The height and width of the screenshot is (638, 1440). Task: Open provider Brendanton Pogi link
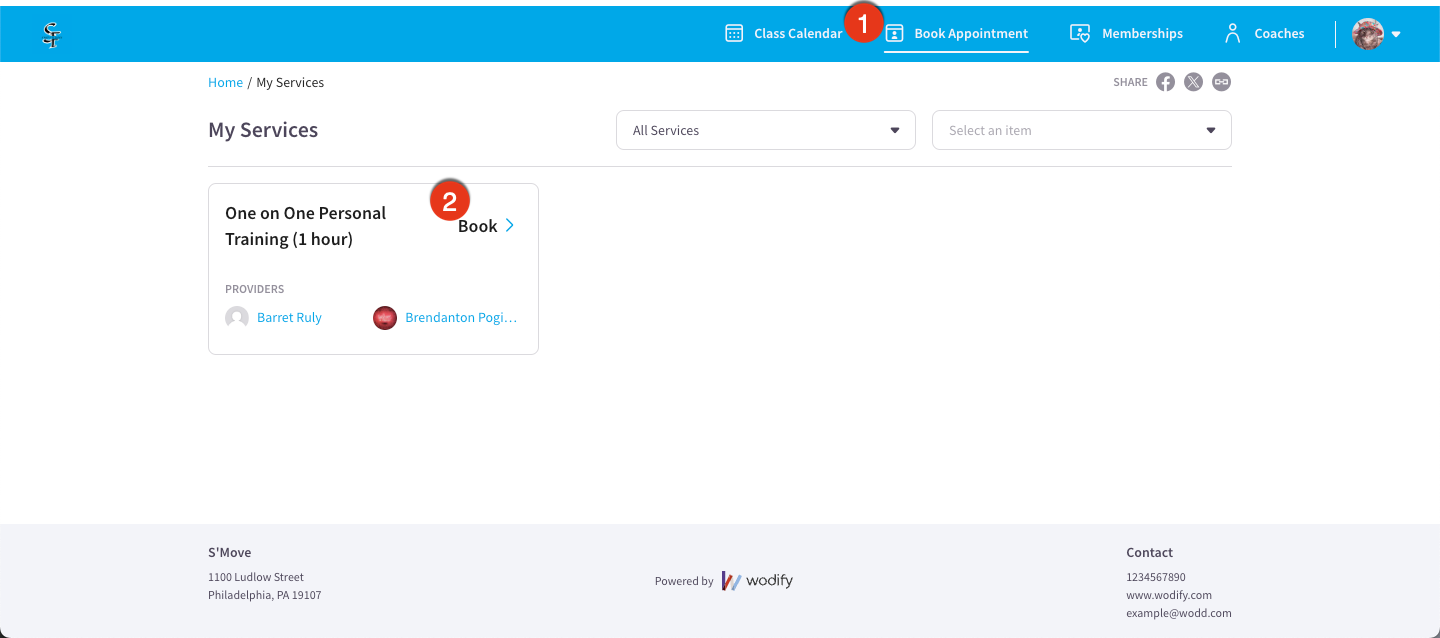click(x=461, y=318)
